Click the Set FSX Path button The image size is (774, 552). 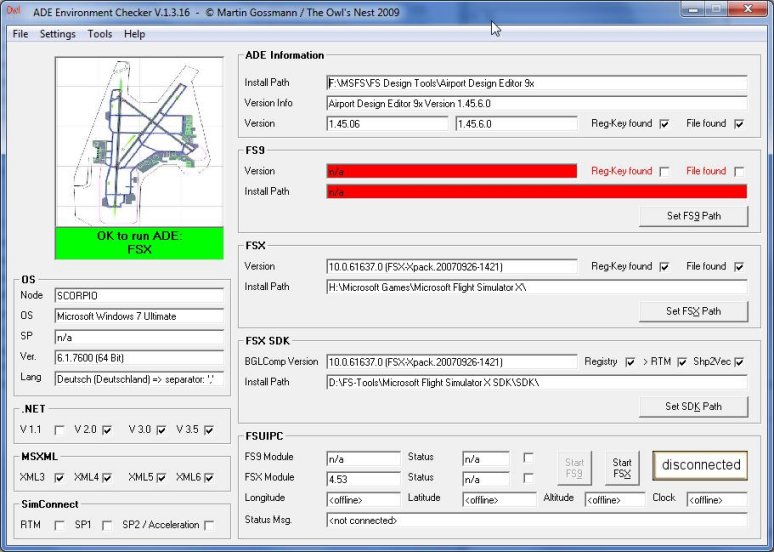coord(694,312)
